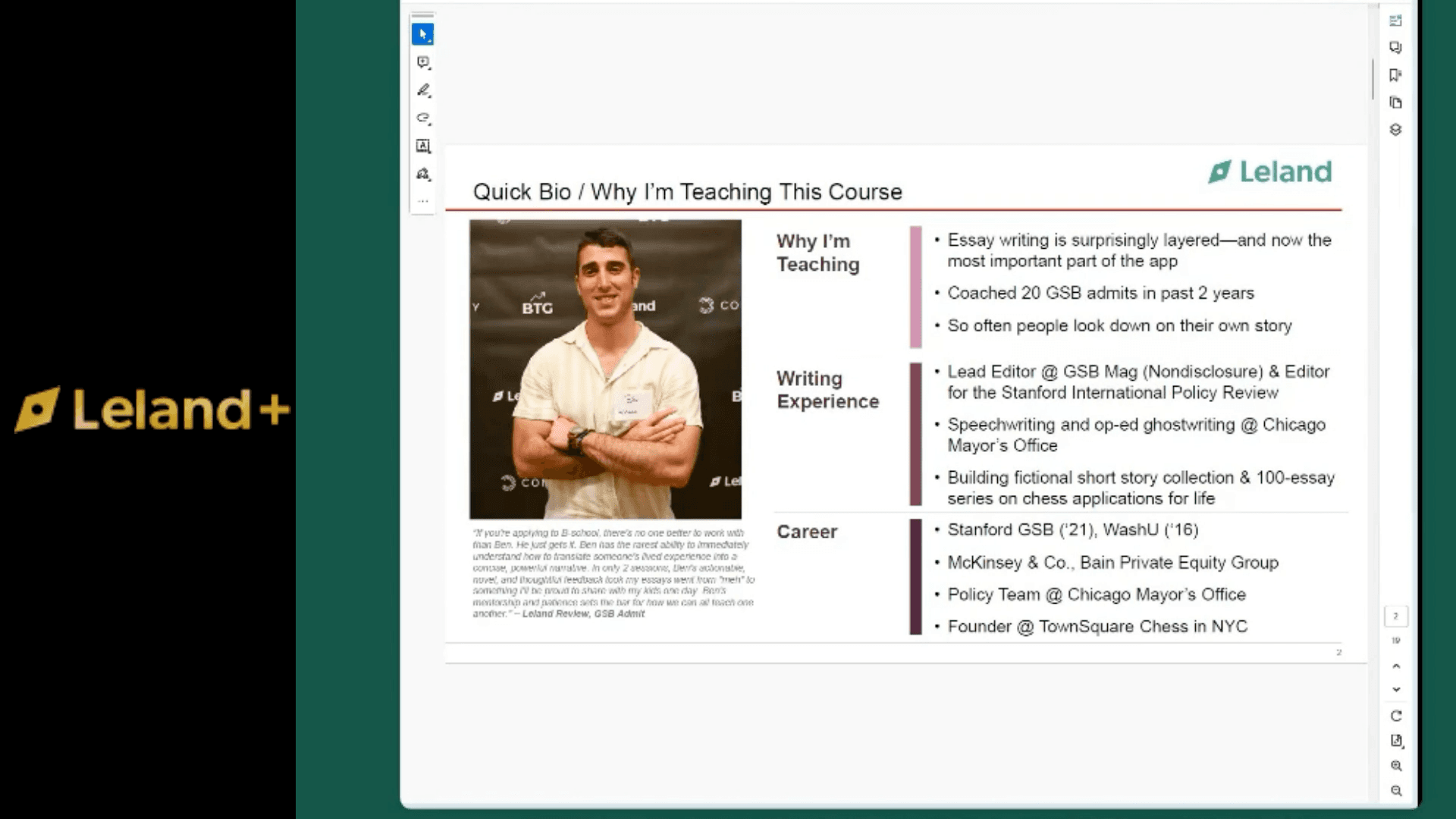Click the current page number field

pos(1395,616)
